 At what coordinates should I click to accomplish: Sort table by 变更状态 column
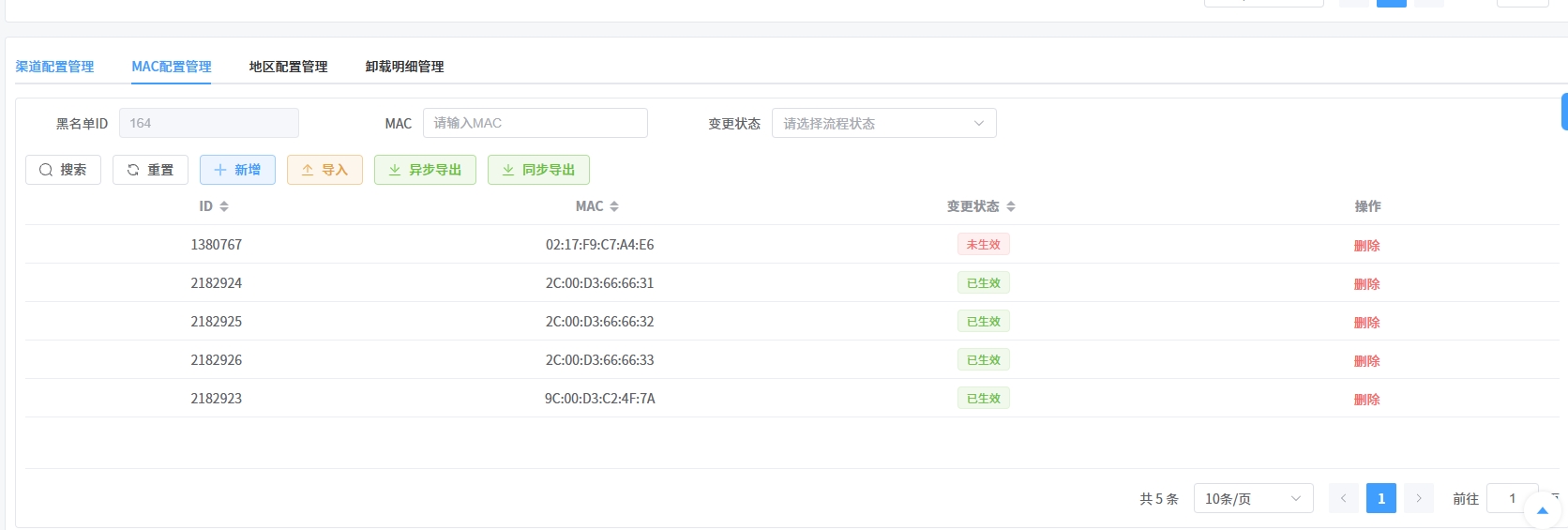tap(1011, 206)
